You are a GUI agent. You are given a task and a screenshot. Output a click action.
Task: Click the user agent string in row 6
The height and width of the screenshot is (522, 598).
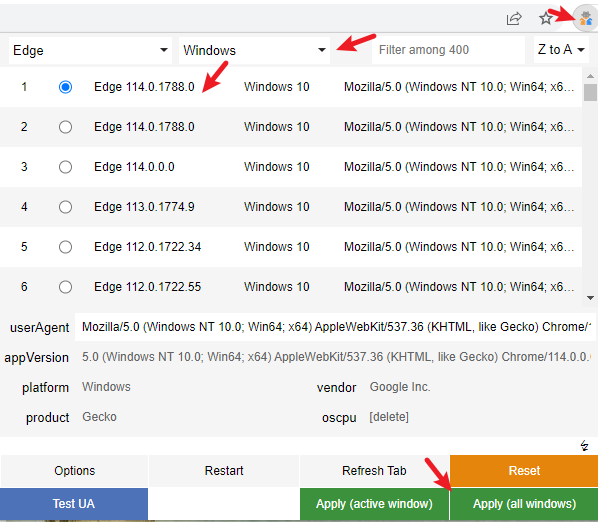coord(459,287)
